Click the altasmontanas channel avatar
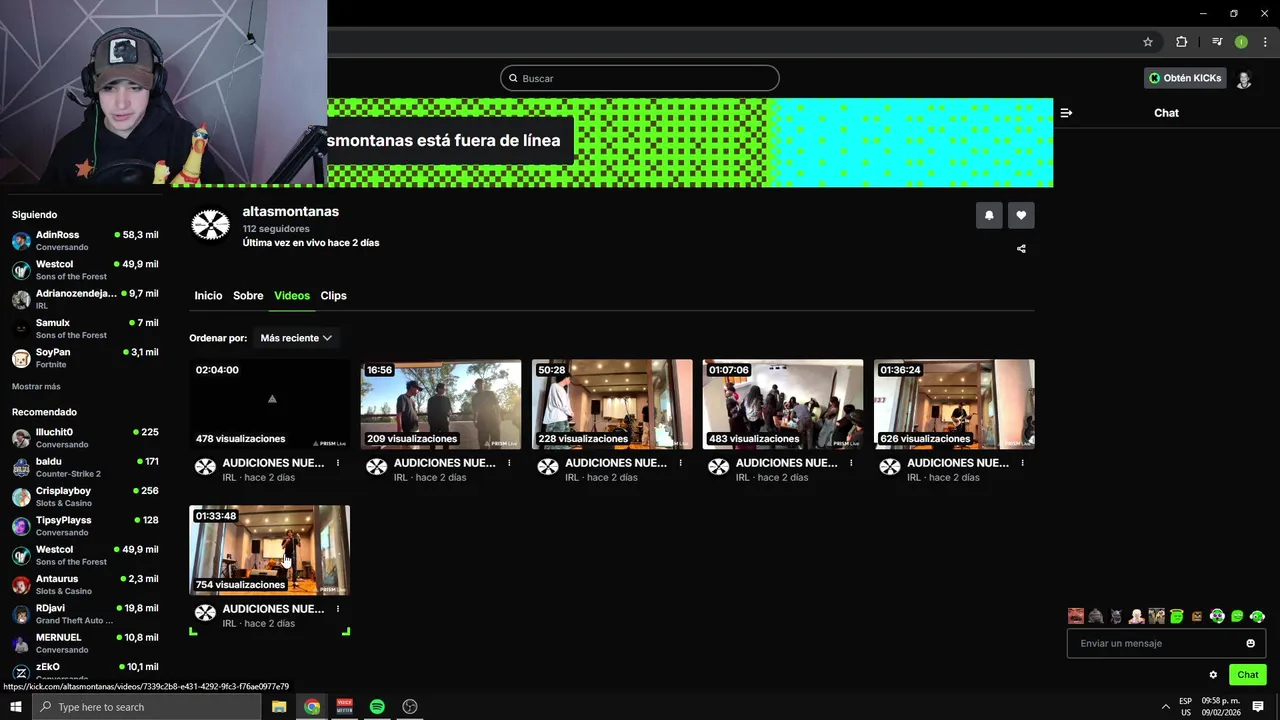1280x720 pixels. 211,225
